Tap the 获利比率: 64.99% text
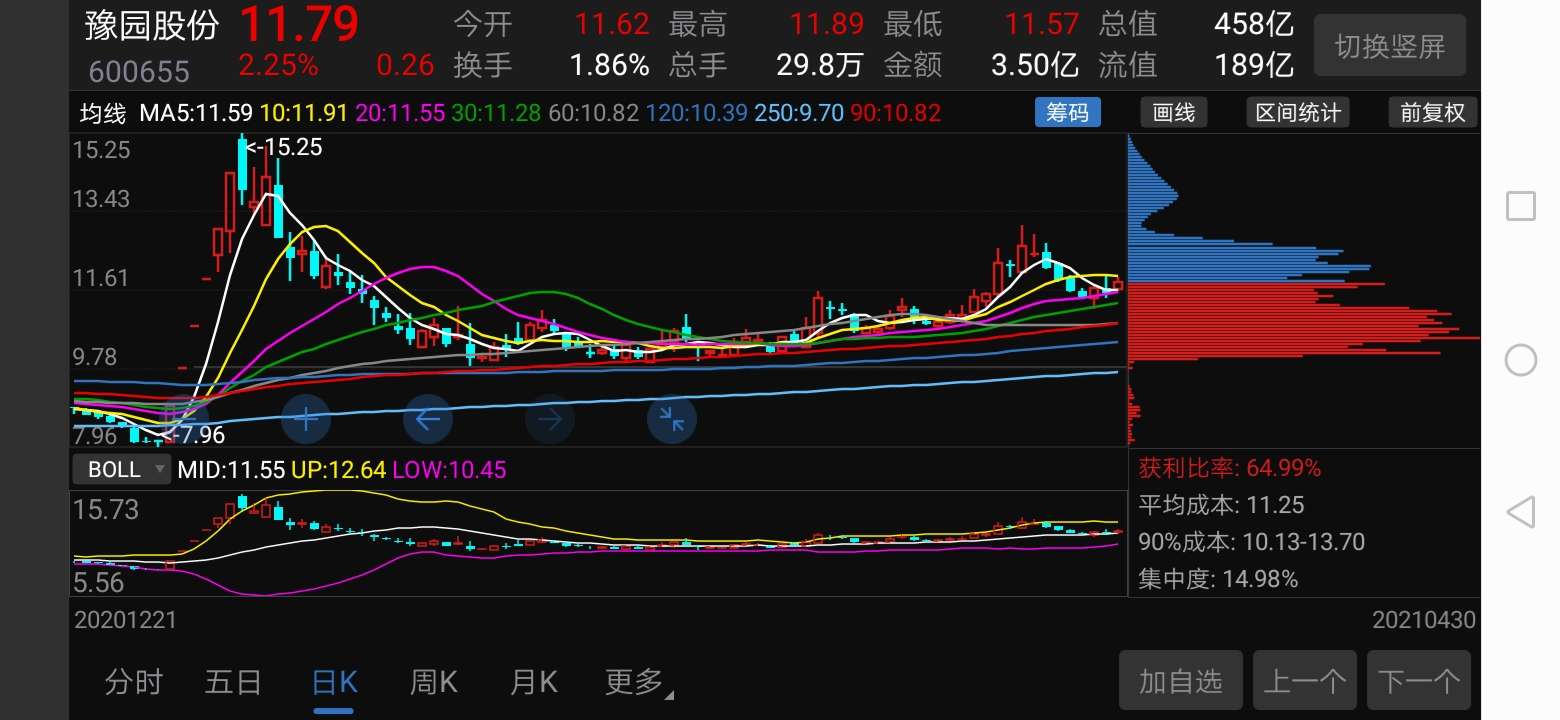 (x=1229, y=468)
